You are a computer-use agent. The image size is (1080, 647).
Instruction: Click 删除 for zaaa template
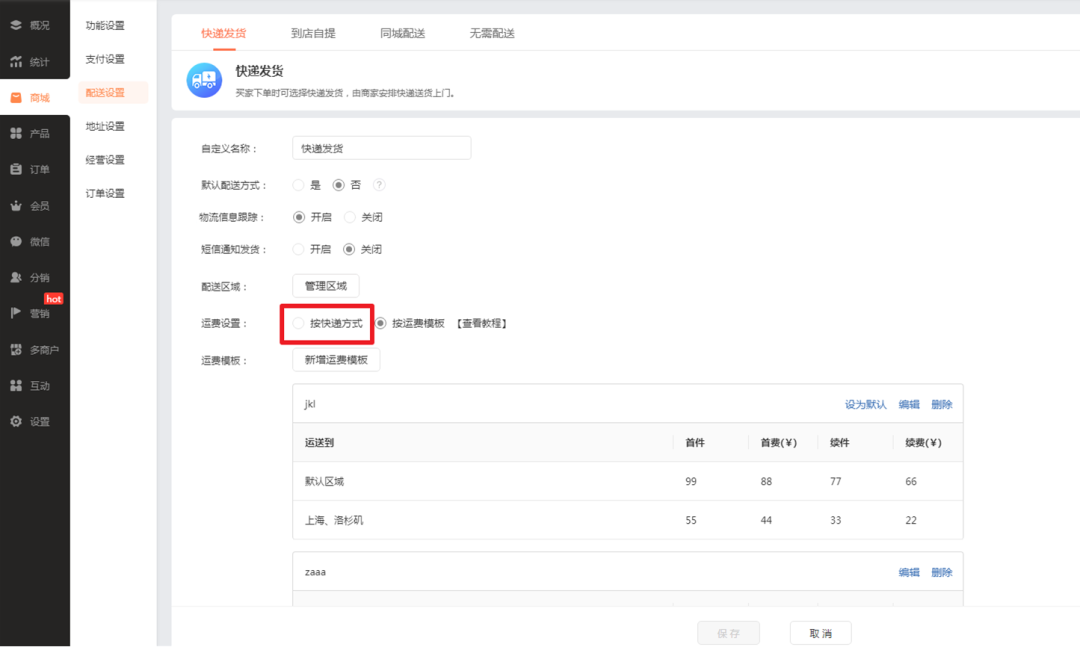coord(942,573)
